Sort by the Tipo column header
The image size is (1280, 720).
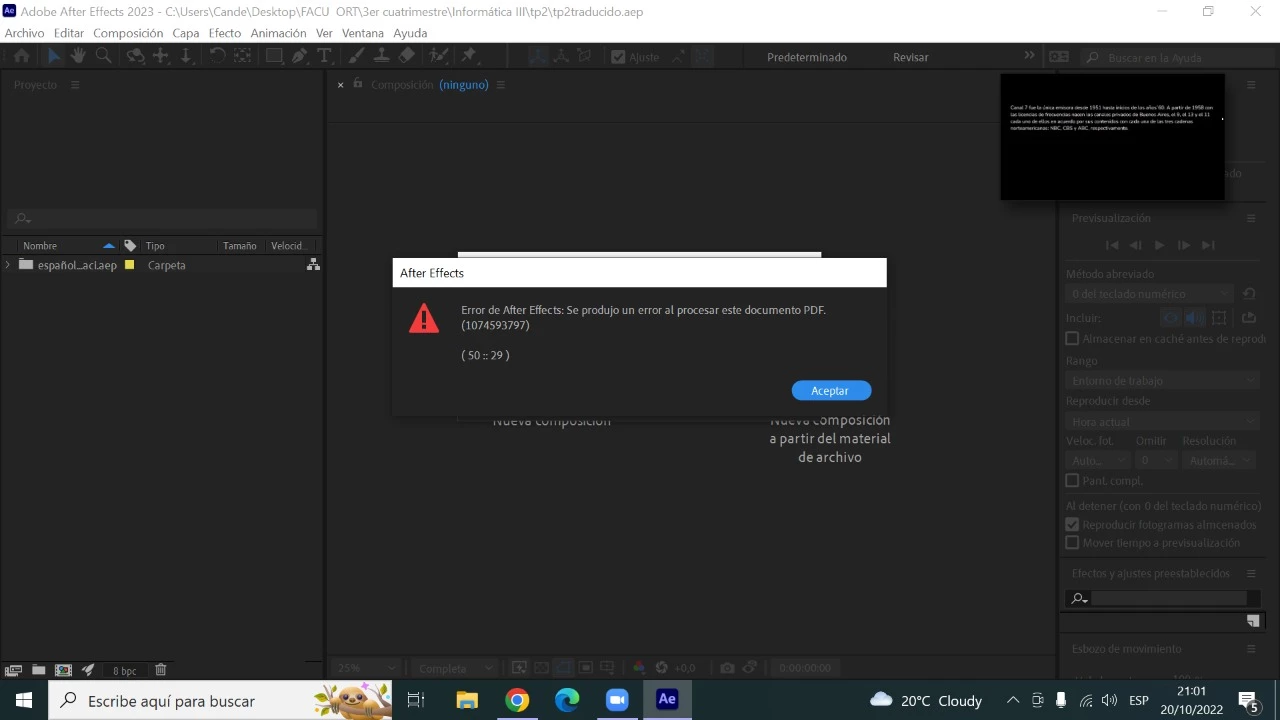(x=155, y=246)
